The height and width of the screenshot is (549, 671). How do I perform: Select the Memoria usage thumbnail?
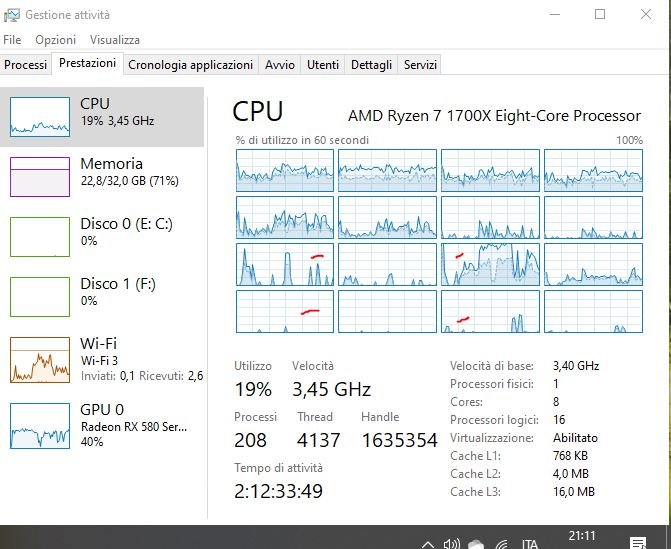(x=40, y=177)
